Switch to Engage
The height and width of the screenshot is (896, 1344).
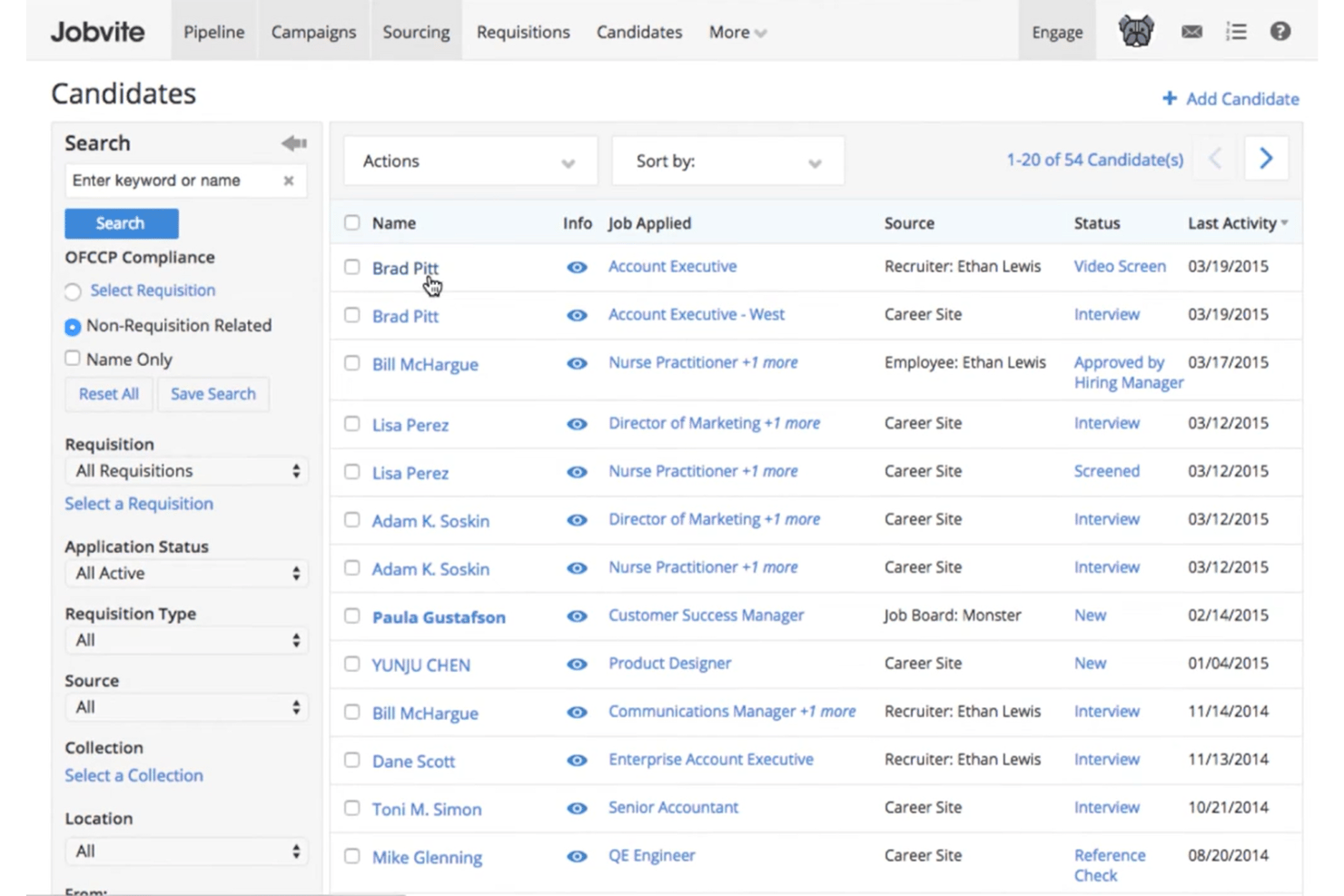pyautogui.click(x=1057, y=32)
